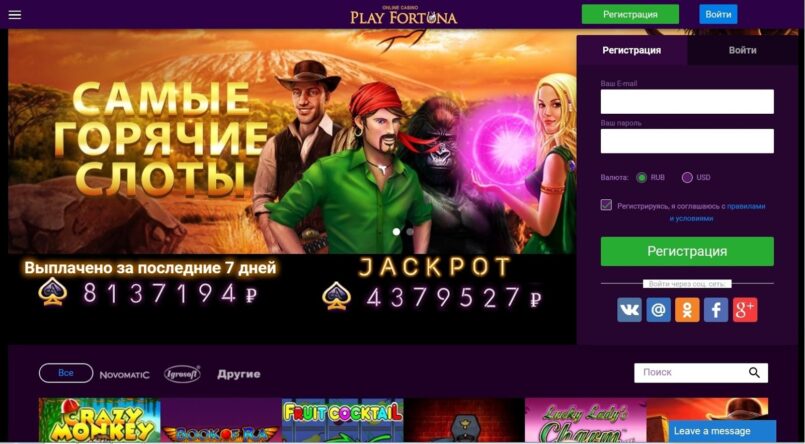
Task: Open the hamburger menu icon
Action: coord(15,14)
